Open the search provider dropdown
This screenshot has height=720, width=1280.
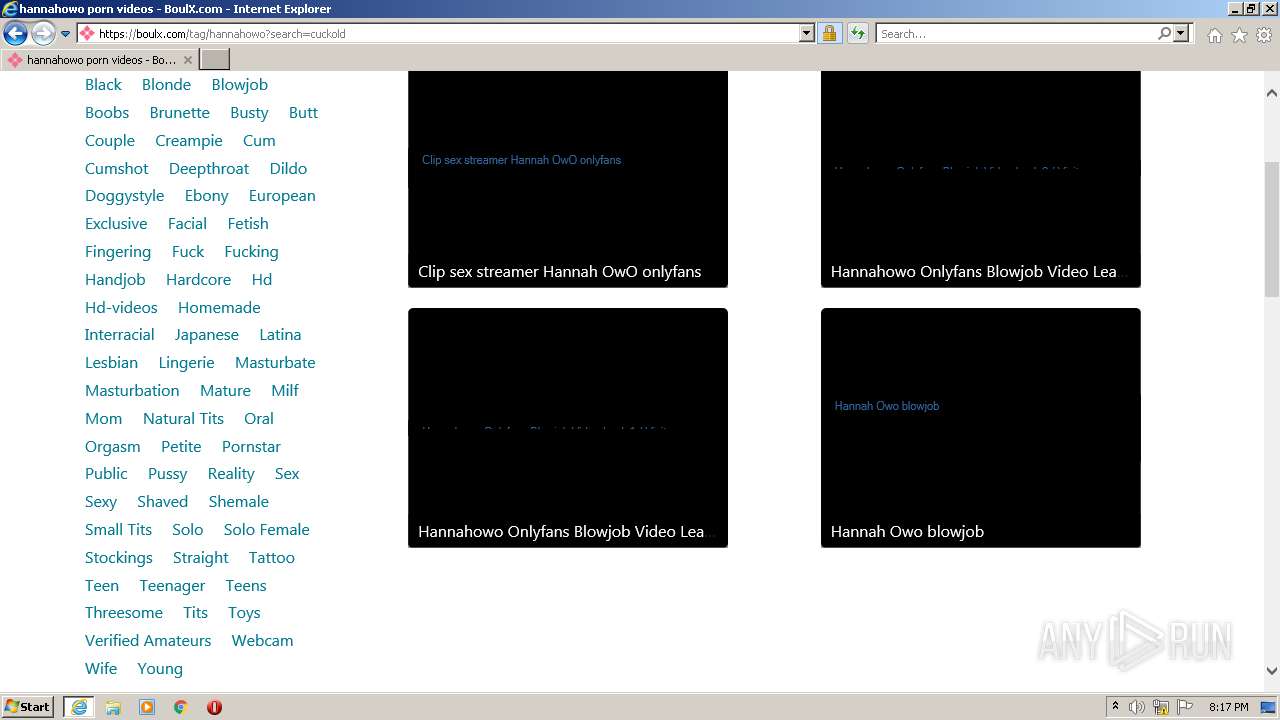click(x=1181, y=33)
